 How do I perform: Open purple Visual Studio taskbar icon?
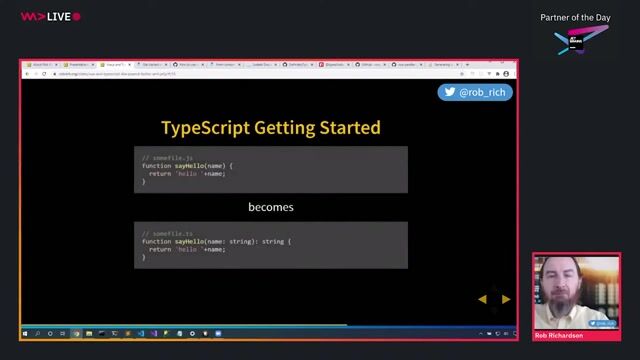pos(154,333)
